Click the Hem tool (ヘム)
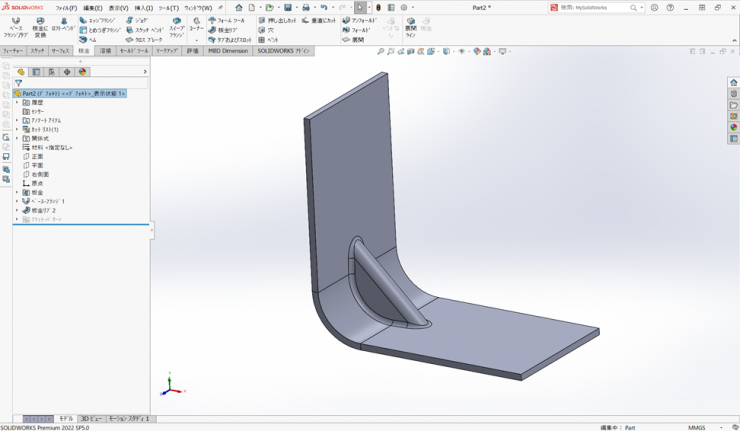This screenshot has height=431, width=740. pos(88,40)
